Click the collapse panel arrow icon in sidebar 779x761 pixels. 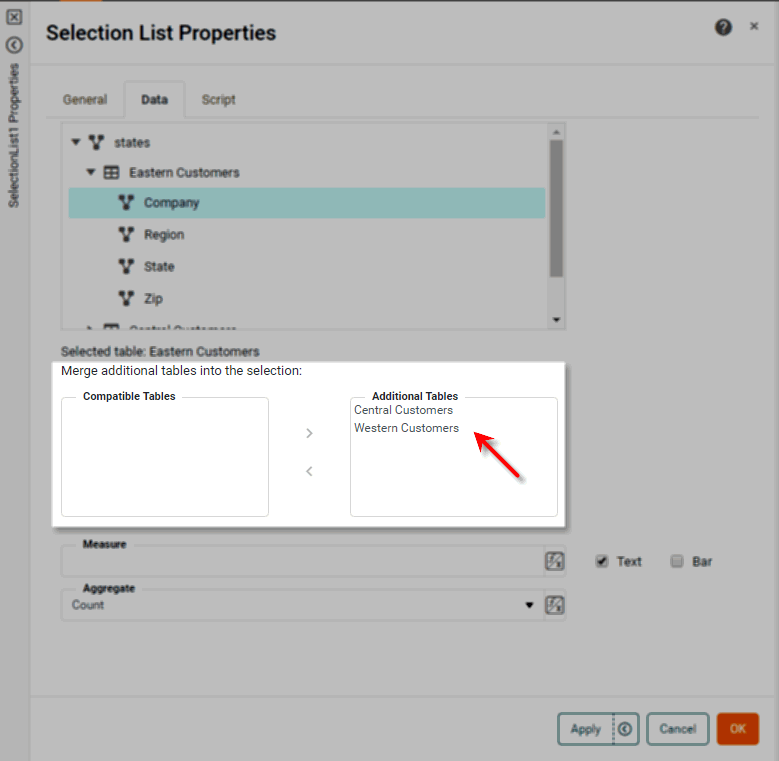[14, 45]
